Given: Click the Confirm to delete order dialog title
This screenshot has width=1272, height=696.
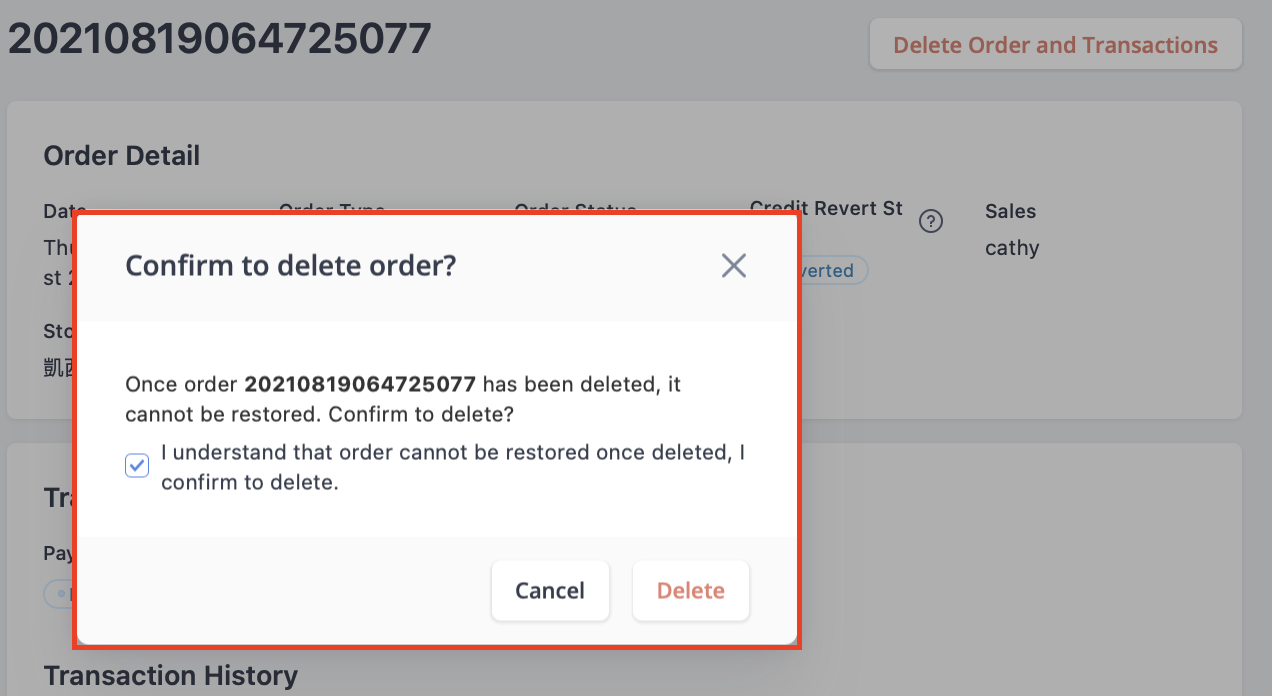Looking at the screenshot, I should click(290, 265).
